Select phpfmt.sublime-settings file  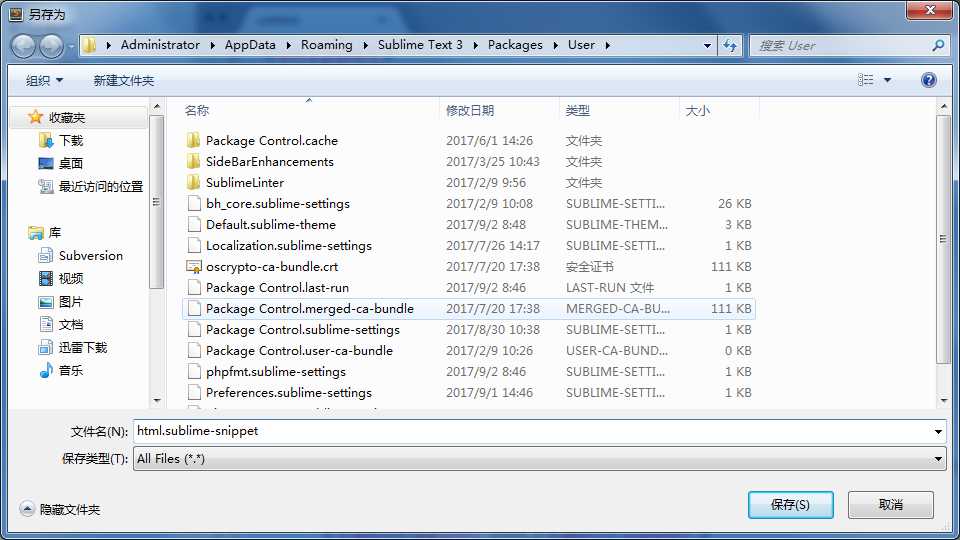coord(469,372)
